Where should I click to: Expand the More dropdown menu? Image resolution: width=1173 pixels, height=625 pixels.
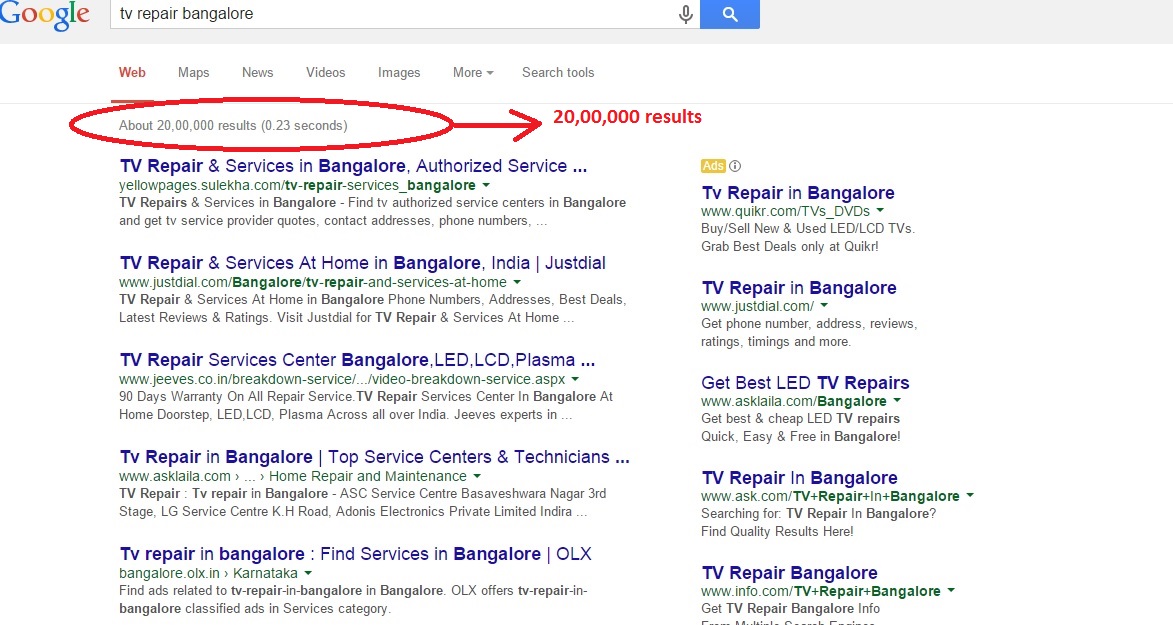pyautogui.click(x=473, y=73)
